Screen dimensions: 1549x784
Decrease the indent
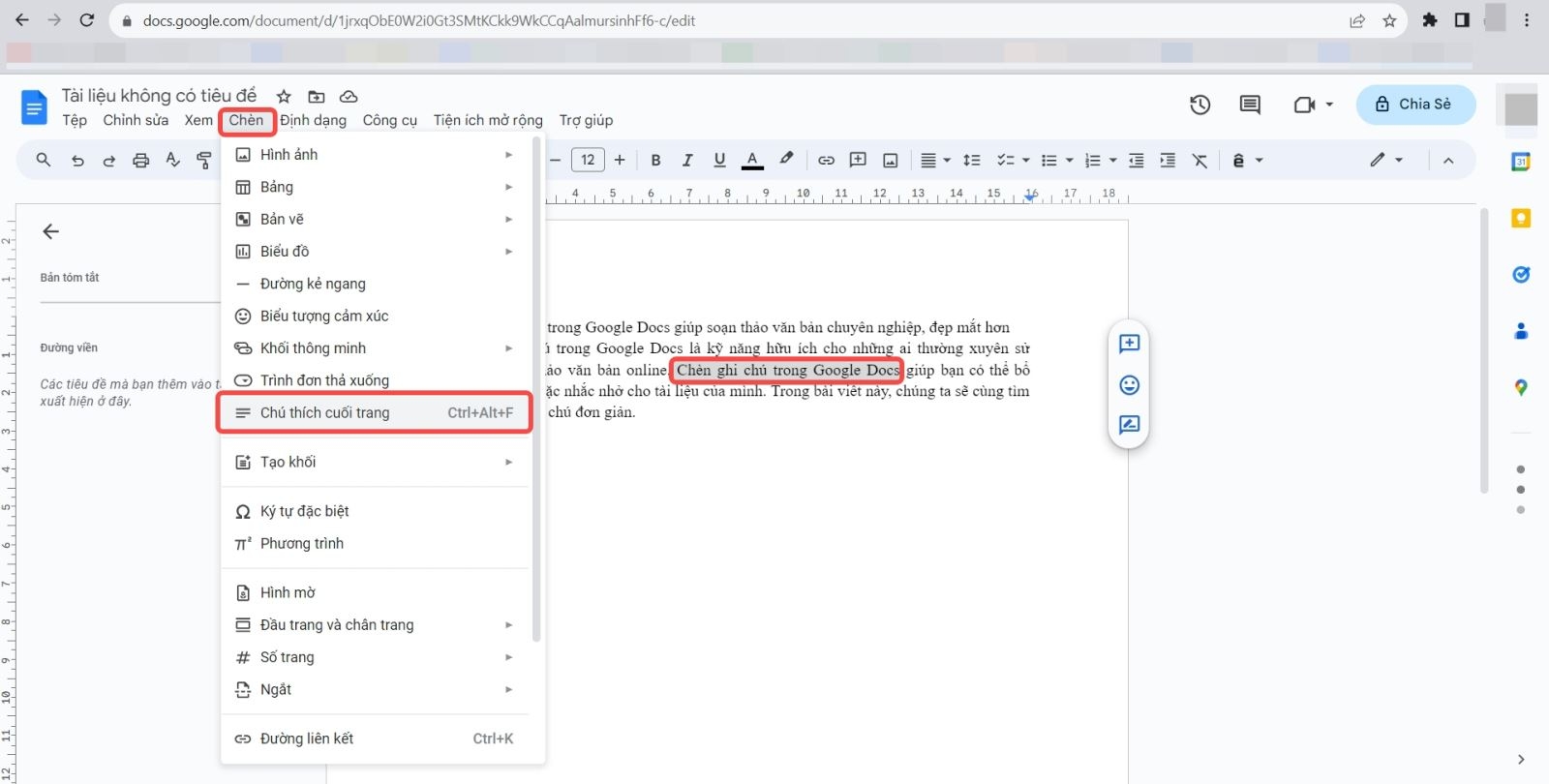tap(1137, 161)
